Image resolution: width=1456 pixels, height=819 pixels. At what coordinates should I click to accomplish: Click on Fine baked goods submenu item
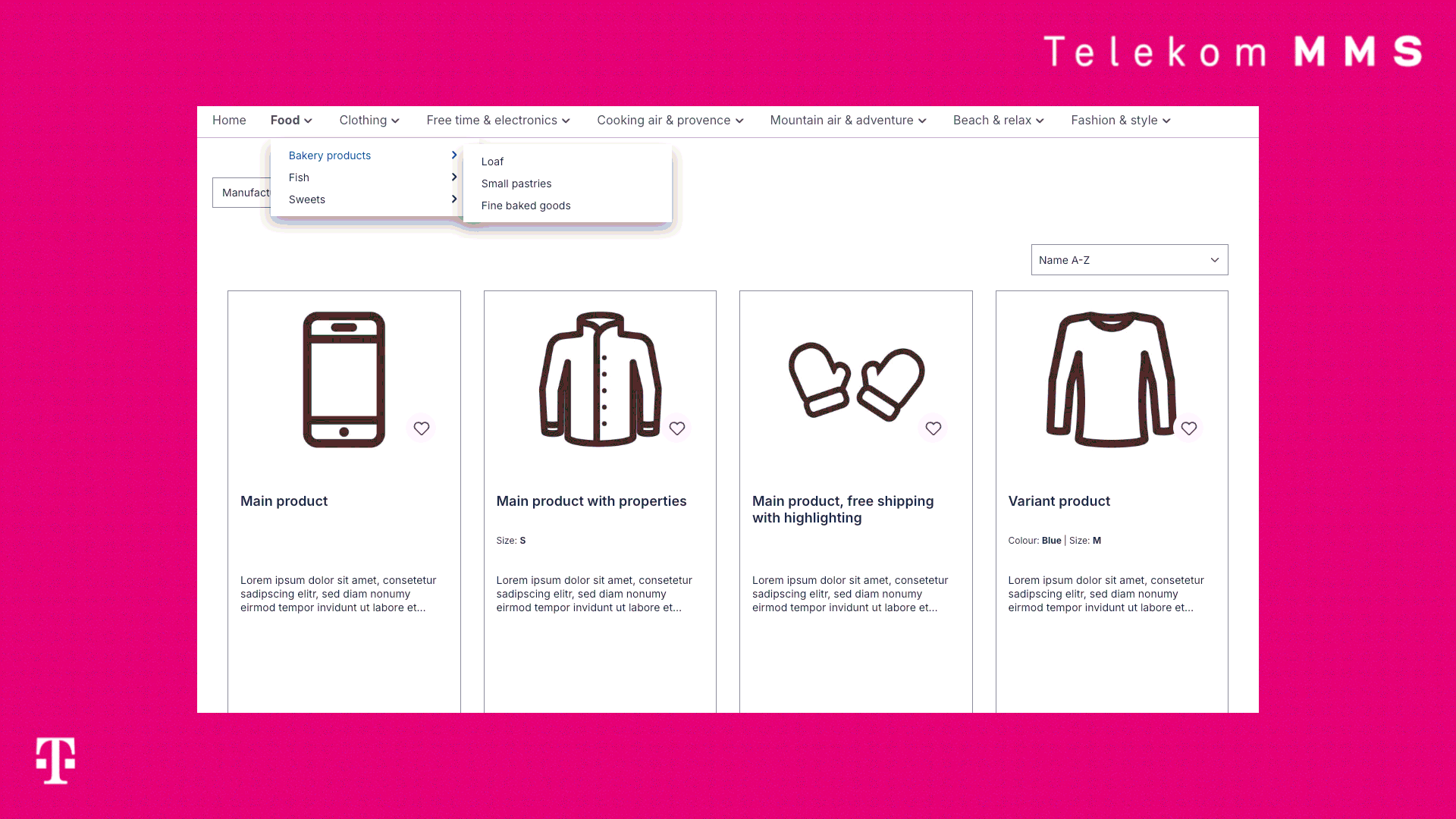[x=526, y=205]
